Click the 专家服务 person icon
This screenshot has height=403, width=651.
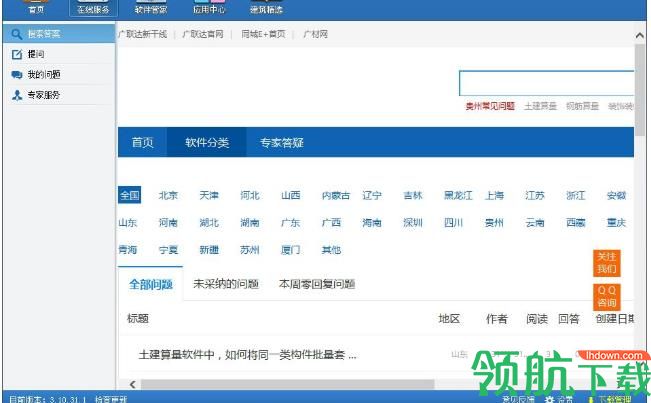click(17, 95)
